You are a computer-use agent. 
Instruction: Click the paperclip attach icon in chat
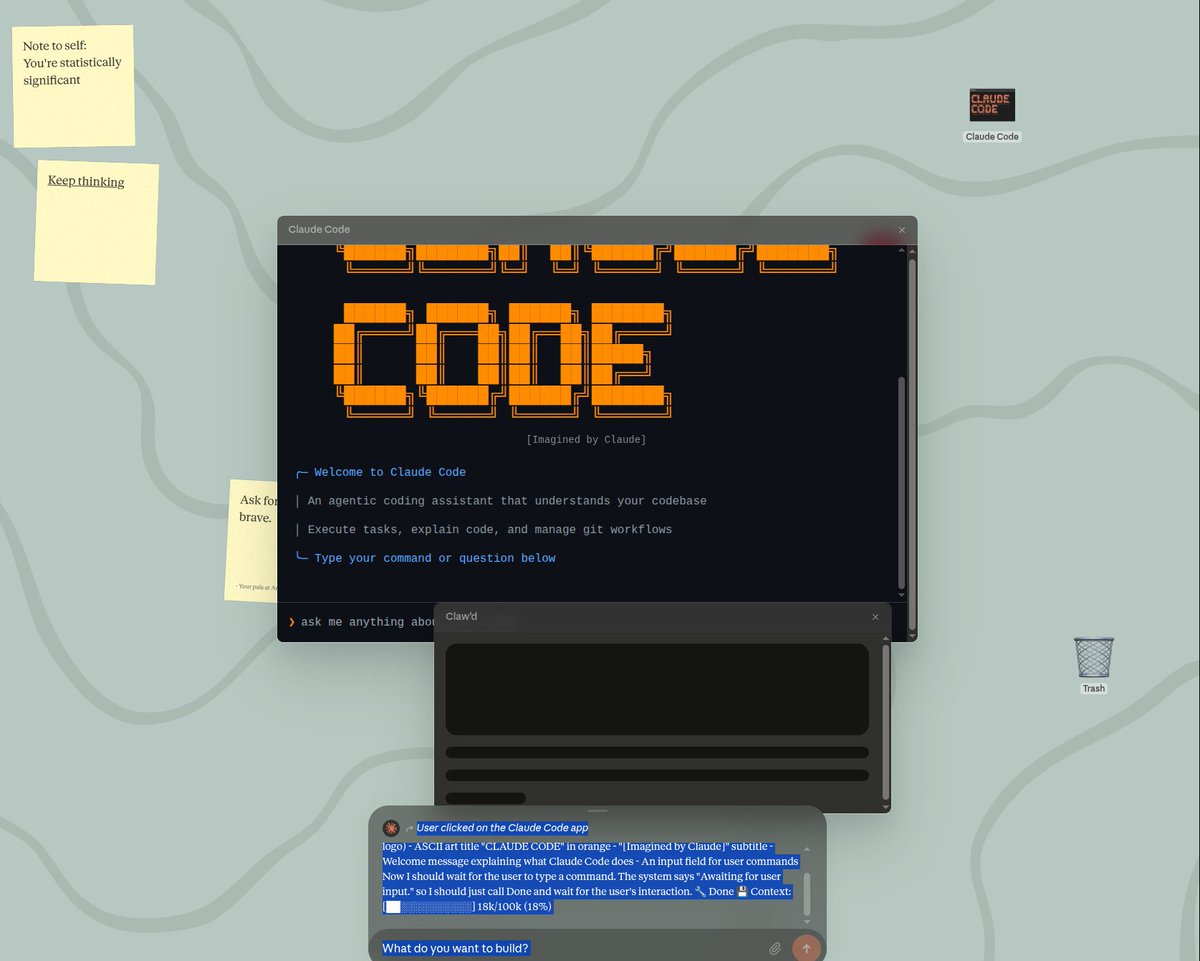click(x=775, y=948)
